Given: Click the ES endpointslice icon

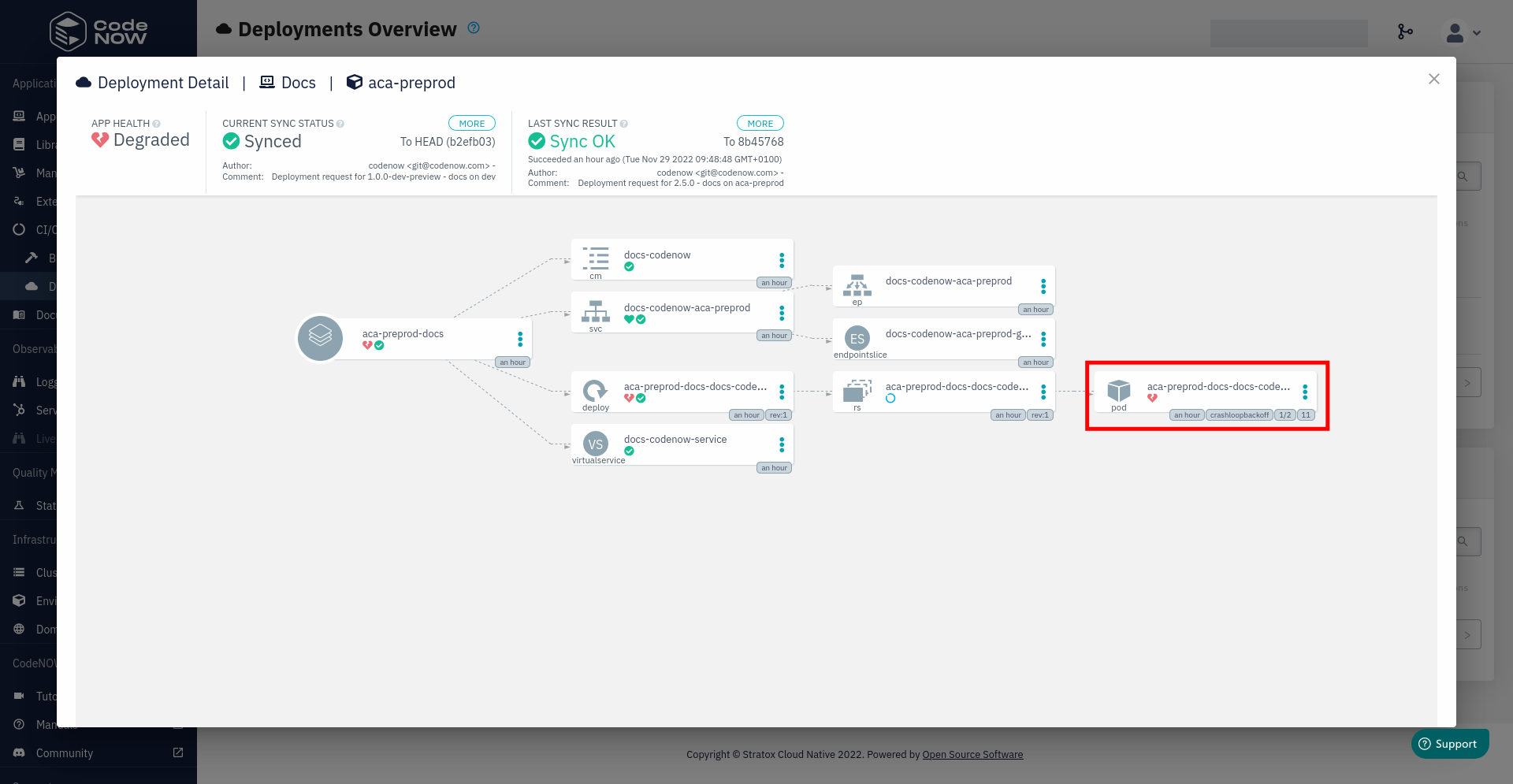Looking at the screenshot, I should (x=857, y=338).
